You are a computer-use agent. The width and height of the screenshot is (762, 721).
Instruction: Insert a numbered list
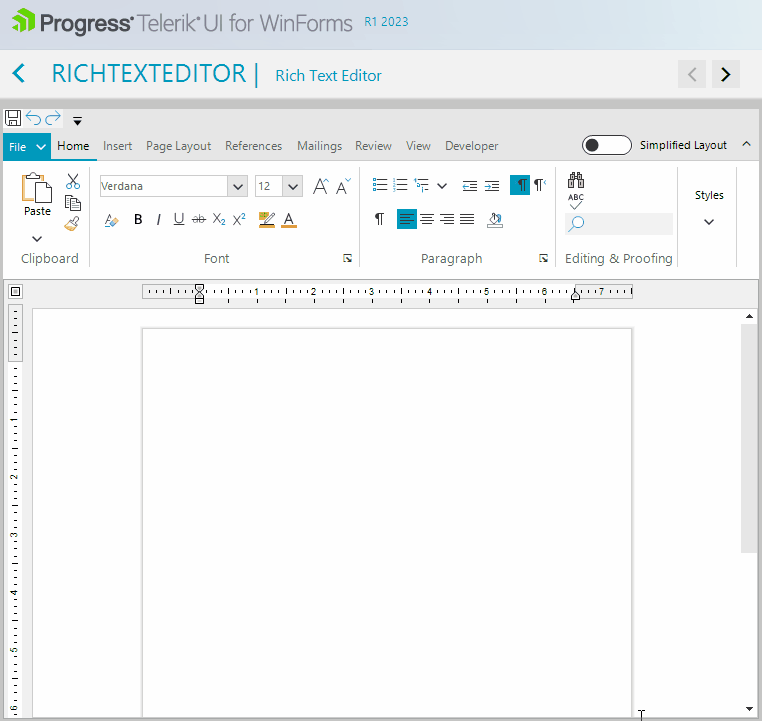click(x=400, y=185)
